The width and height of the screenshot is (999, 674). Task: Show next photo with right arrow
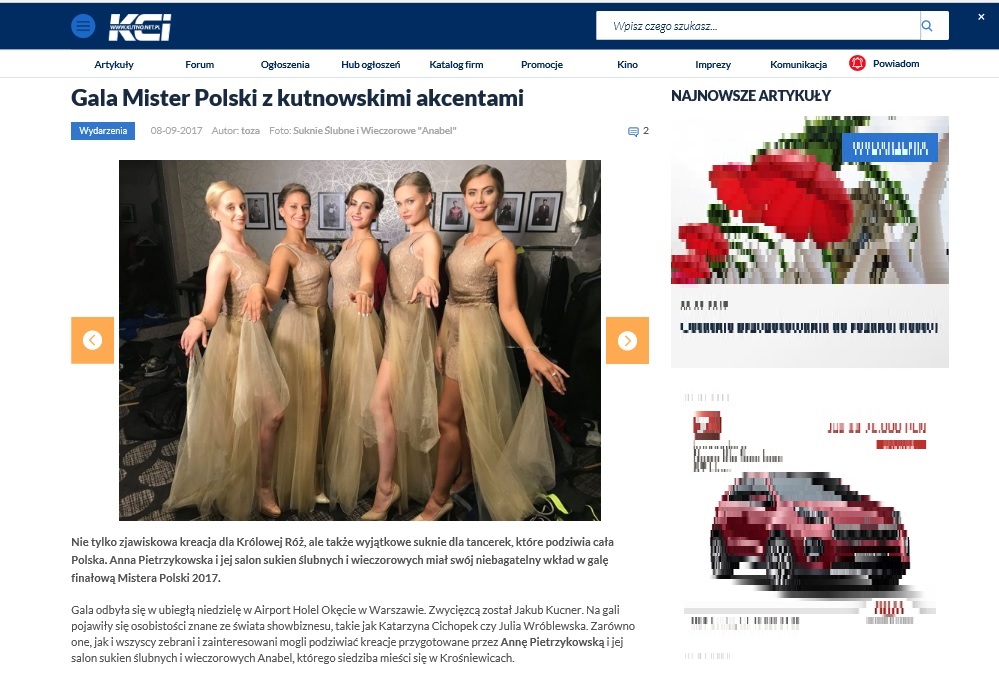point(627,340)
